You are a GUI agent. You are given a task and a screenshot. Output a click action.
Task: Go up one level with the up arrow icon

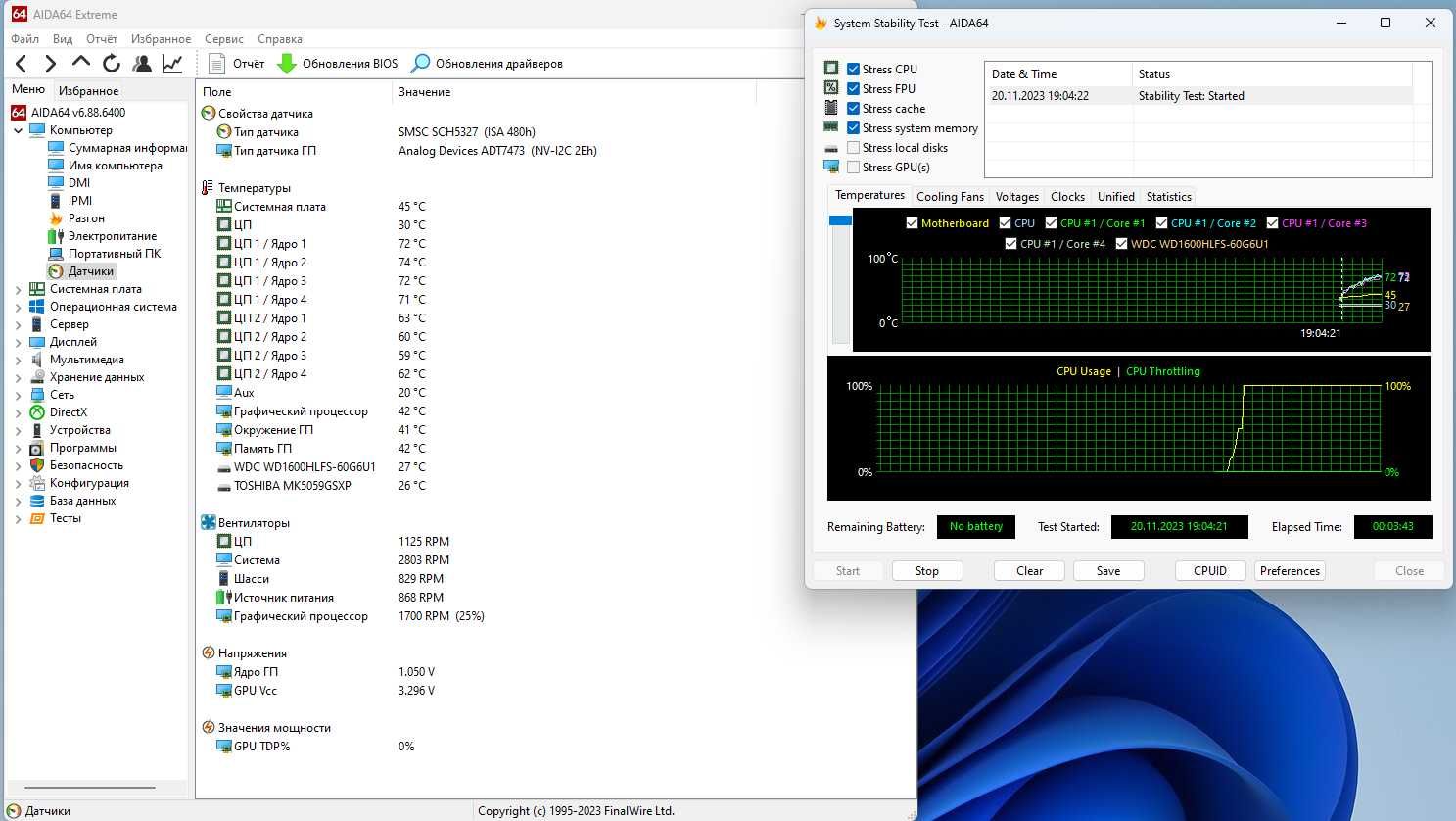pos(81,63)
